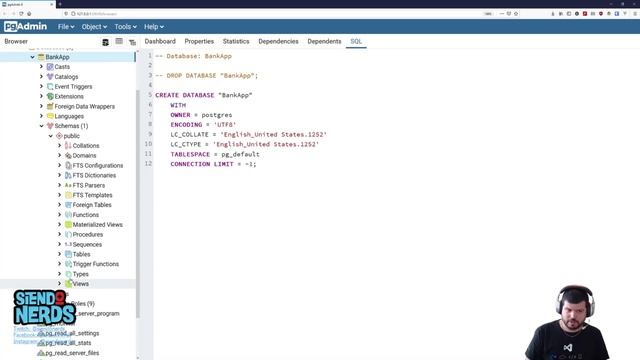Expand the Extensions tree node
This screenshot has height=360, width=640.
click(41, 96)
